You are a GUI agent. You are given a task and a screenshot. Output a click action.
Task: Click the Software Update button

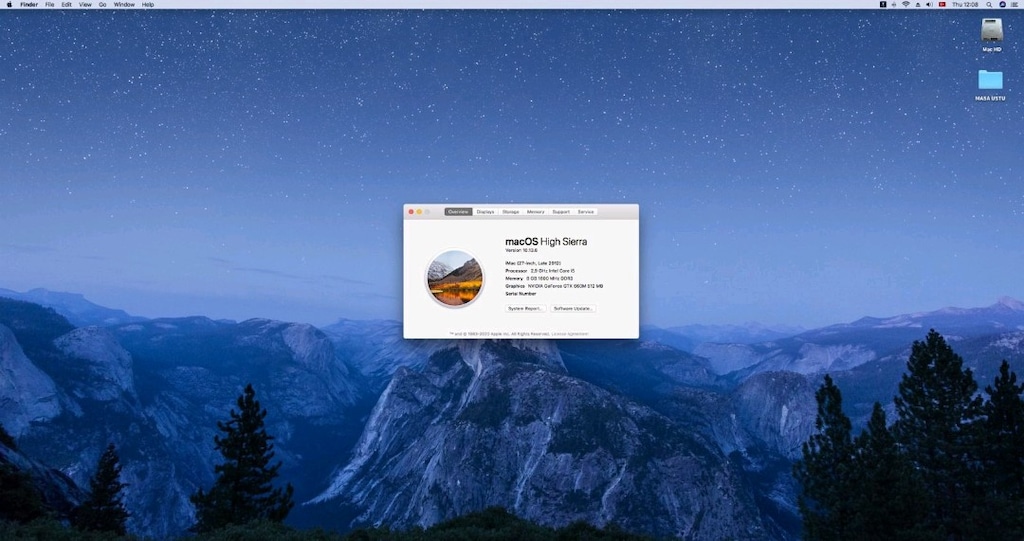(x=573, y=308)
